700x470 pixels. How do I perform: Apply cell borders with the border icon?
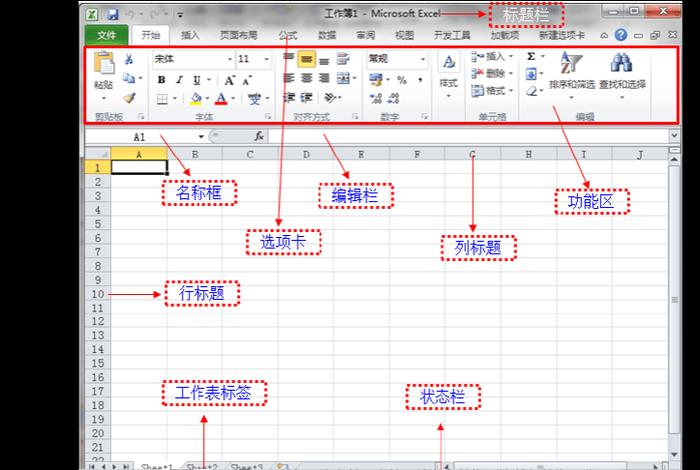[162, 99]
